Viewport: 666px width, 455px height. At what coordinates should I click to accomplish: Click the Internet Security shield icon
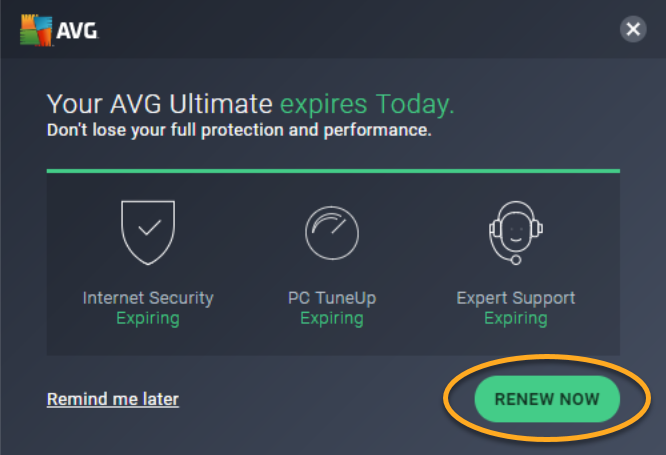(148, 232)
